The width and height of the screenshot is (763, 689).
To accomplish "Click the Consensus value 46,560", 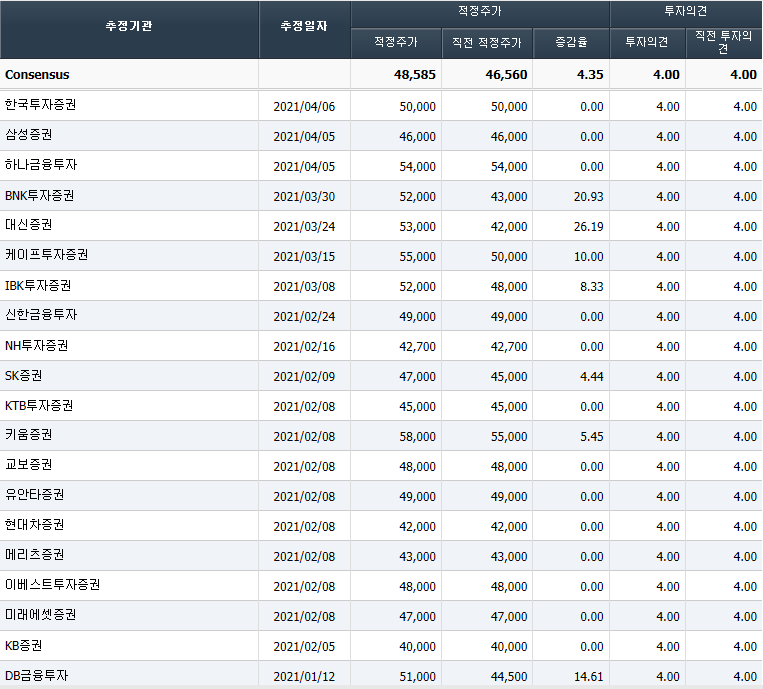I will tap(506, 74).
